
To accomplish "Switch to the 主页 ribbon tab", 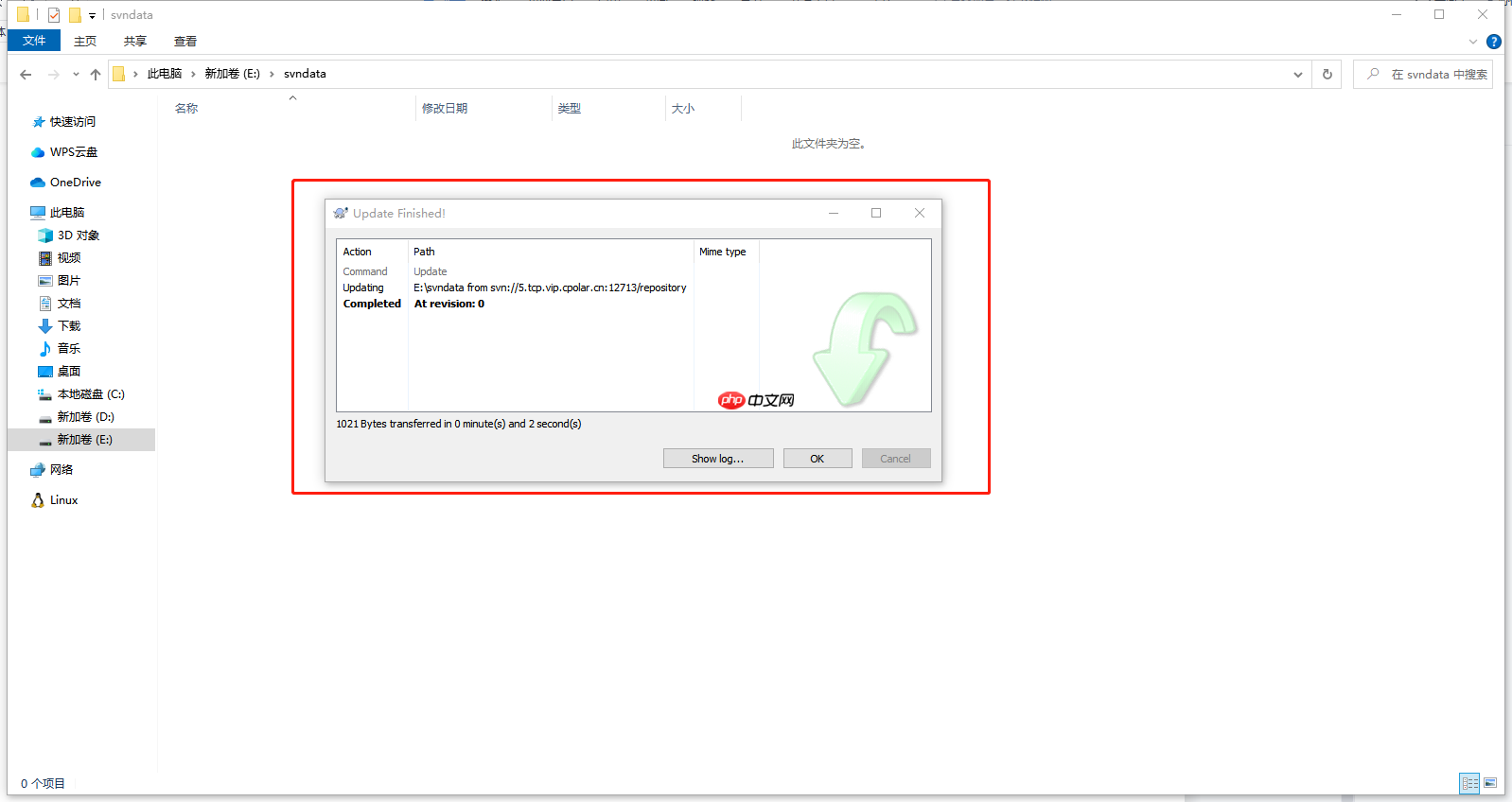I will (x=85, y=42).
